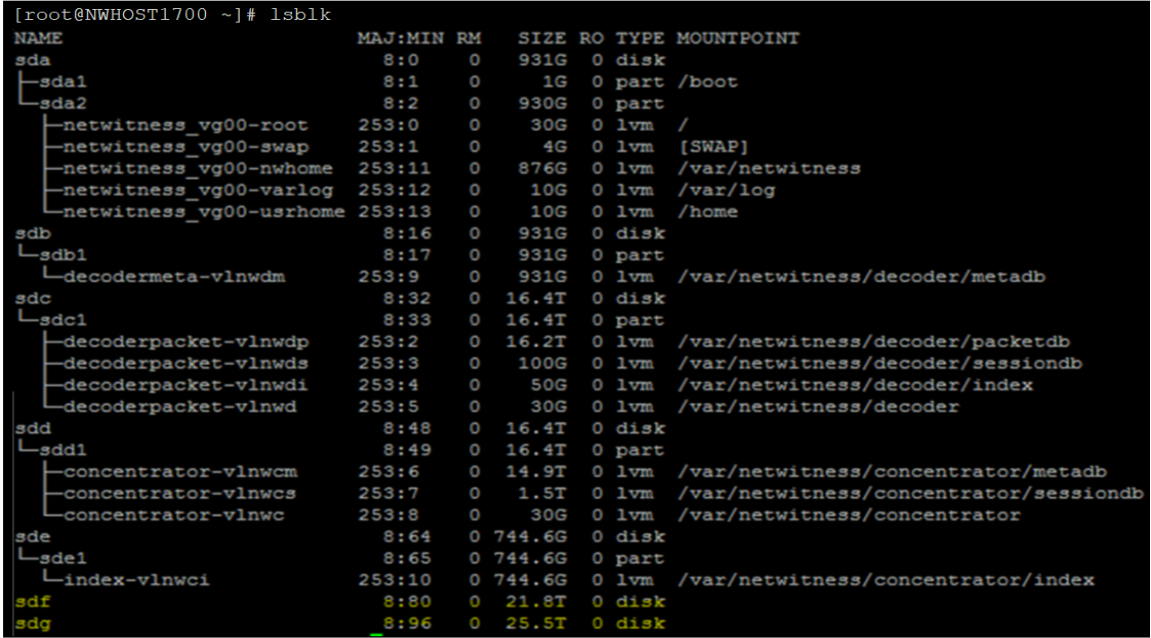1151x638 pixels.
Task: Click the highlighted sdg disk name
Action: click(x=32, y=623)
